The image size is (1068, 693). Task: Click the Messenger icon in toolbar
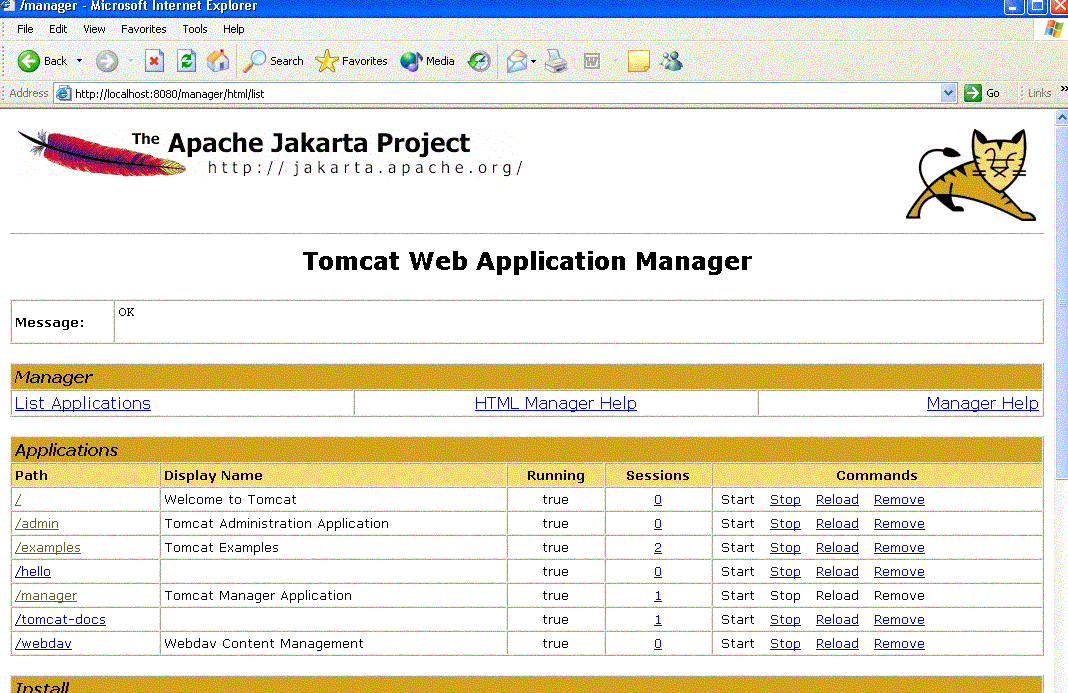(672, 61)
